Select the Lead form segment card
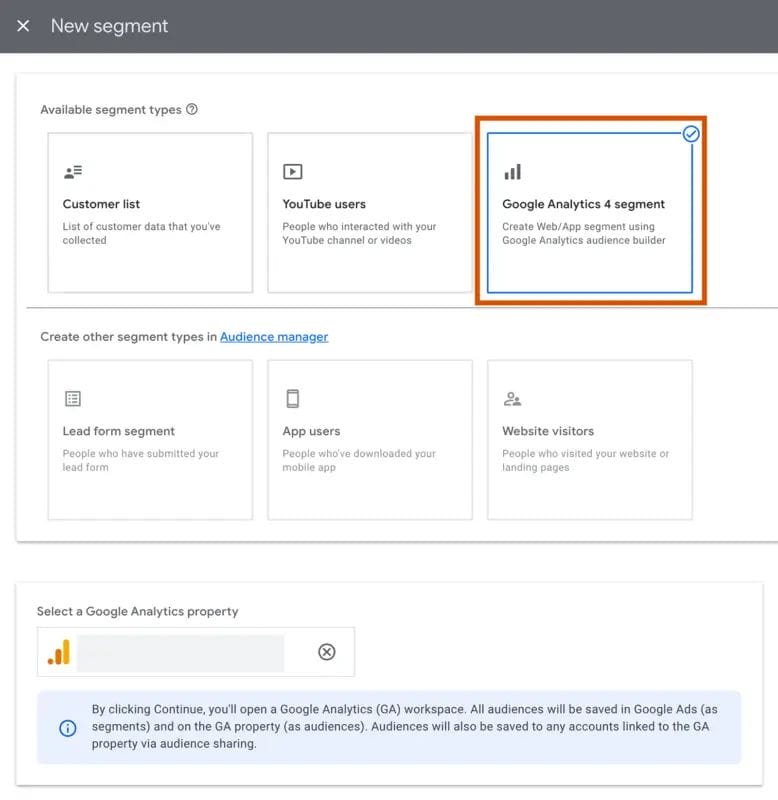Image resolution: width=778 pixels, height=800 pixels. [x=150, y=439]
